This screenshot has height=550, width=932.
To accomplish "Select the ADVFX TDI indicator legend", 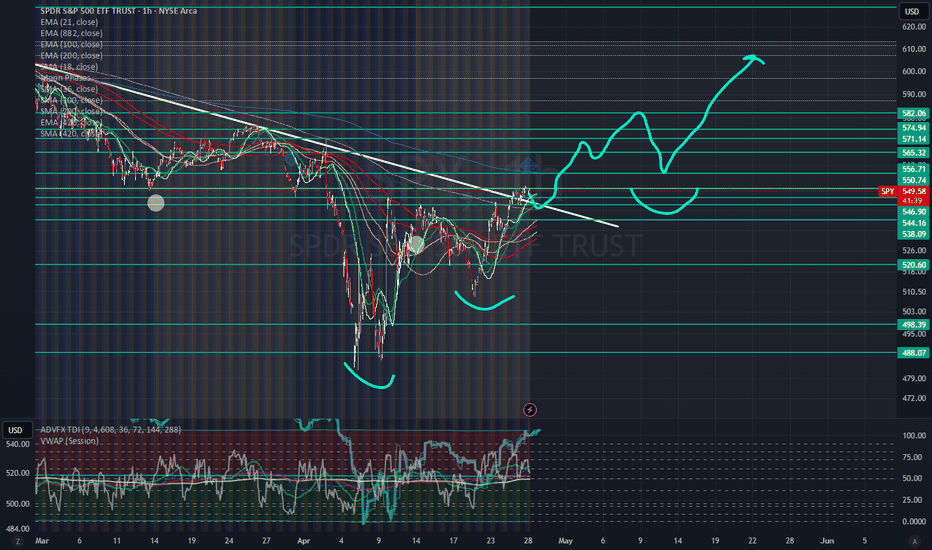I will tap(111, 429).
